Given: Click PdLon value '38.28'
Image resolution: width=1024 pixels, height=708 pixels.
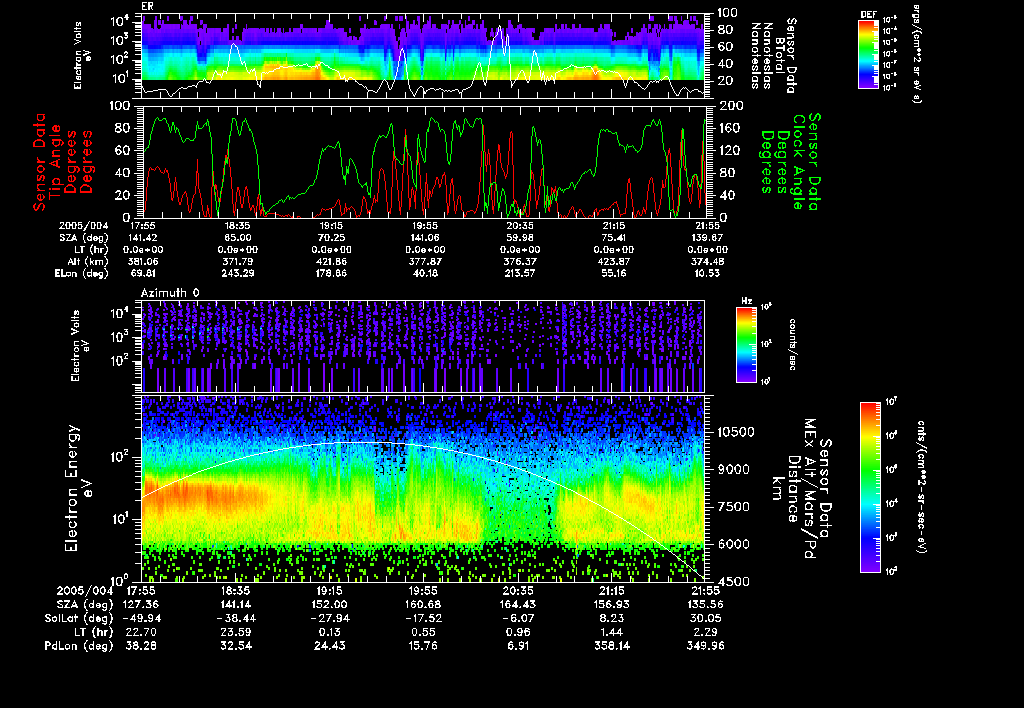Looking at the screenshot, I should coord(142,646).
